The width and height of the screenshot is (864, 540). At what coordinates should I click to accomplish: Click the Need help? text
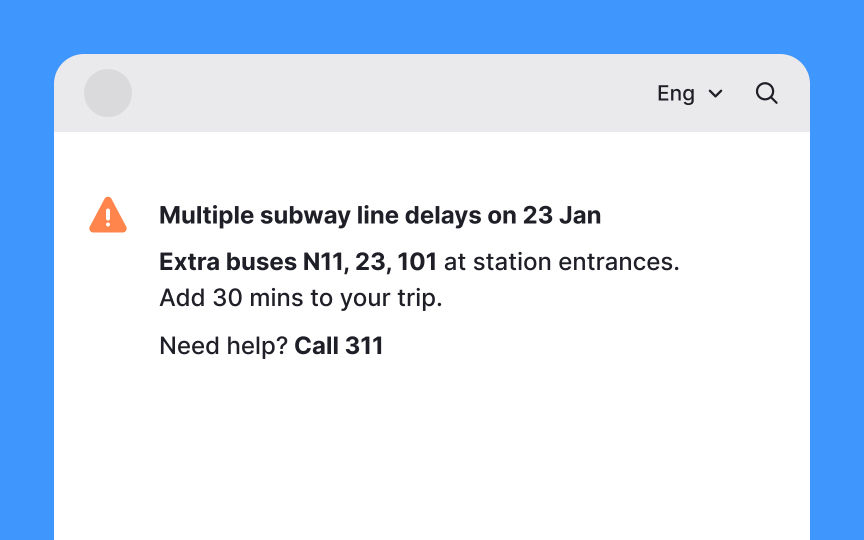(223, 346)
